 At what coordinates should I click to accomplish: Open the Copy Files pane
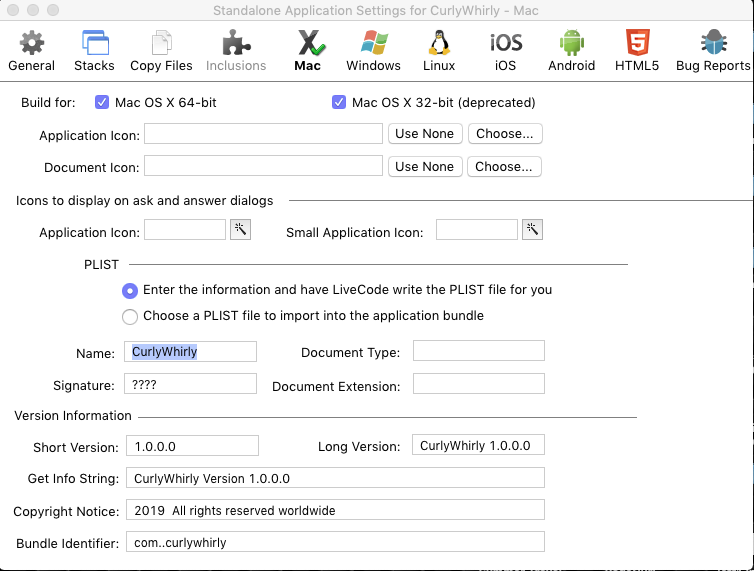tap(161, 50)
